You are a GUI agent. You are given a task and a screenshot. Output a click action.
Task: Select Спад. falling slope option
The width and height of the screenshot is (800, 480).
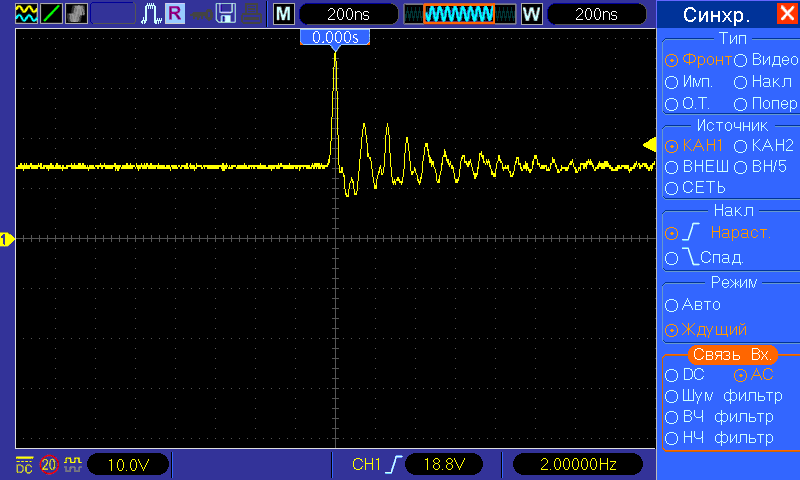[x=704, y=258]
